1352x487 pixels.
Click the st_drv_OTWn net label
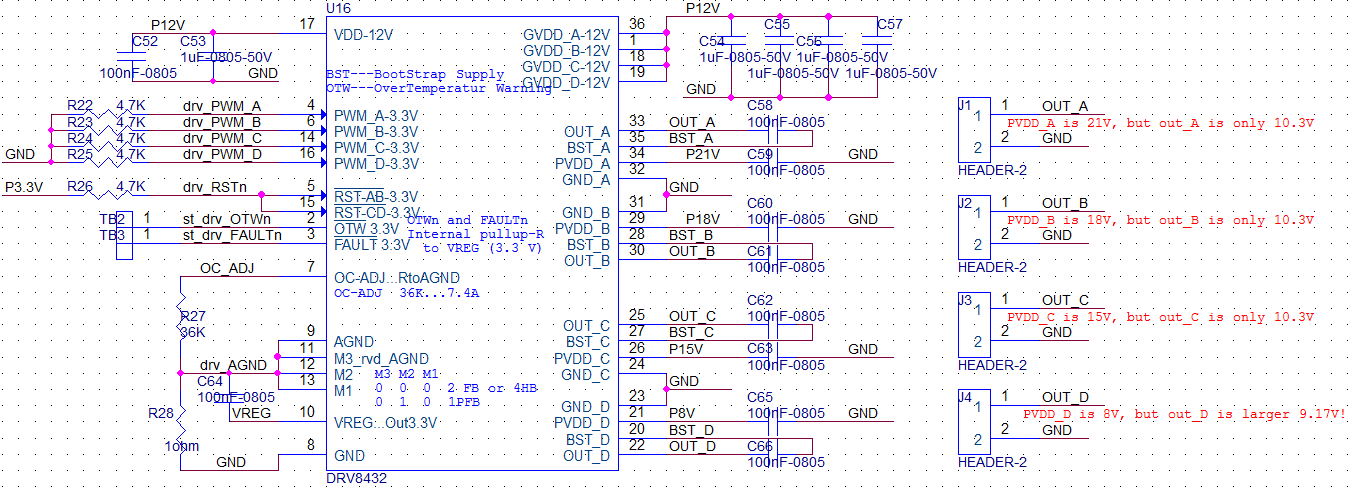point(226,219)
